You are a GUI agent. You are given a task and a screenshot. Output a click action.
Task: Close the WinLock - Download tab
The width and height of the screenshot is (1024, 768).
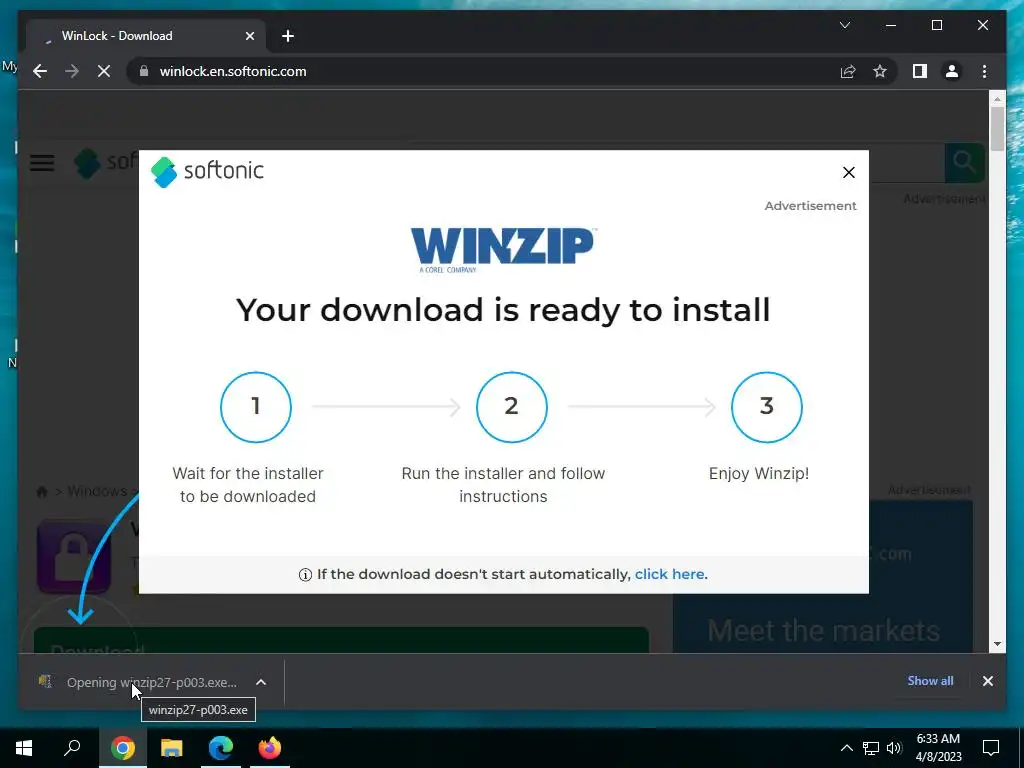click(249, 36)
